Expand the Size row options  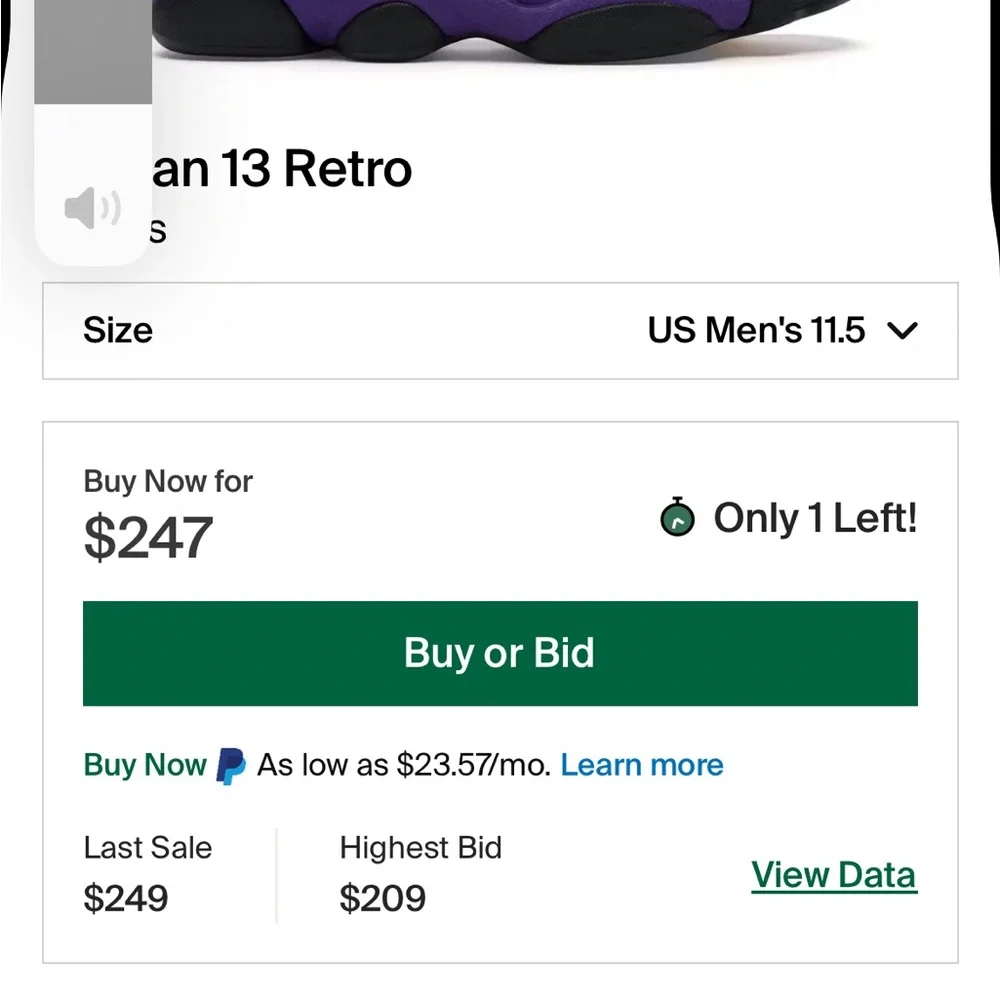coord(500,331)
